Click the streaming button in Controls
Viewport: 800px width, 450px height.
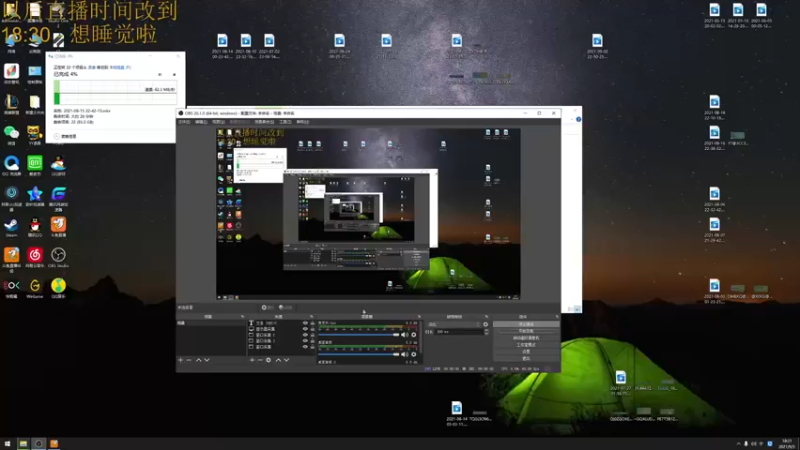526,324
